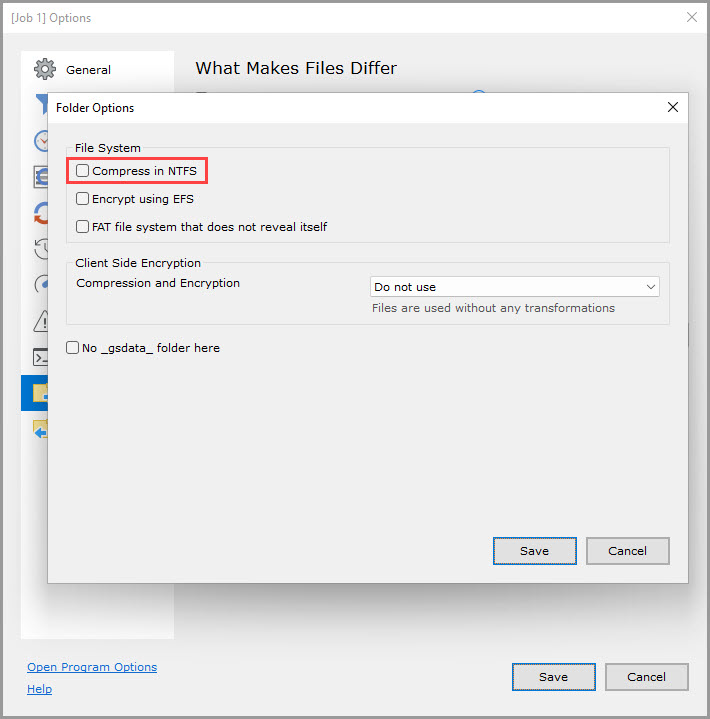Tick the Encrypt using EFS option
This screenshot has height=719, width=710.
click(x=83, y=199)
